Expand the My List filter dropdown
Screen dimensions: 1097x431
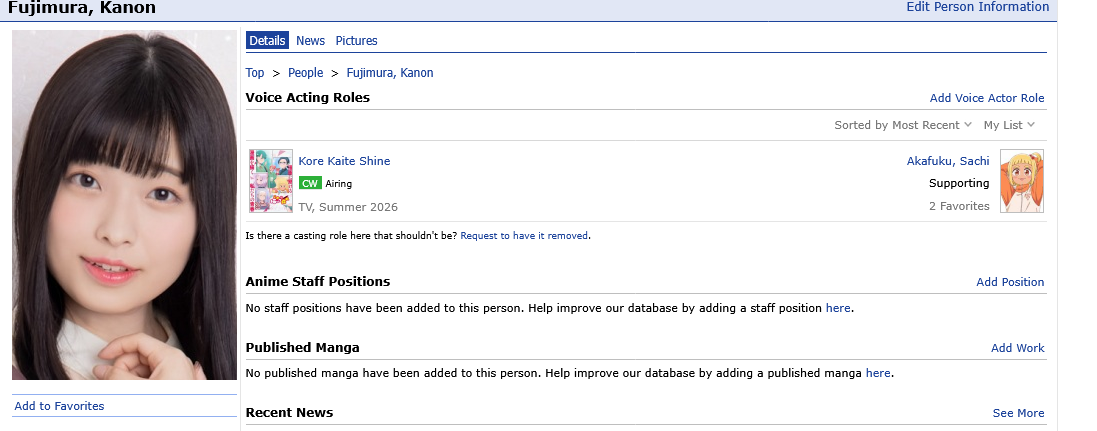click(1009, 125)
